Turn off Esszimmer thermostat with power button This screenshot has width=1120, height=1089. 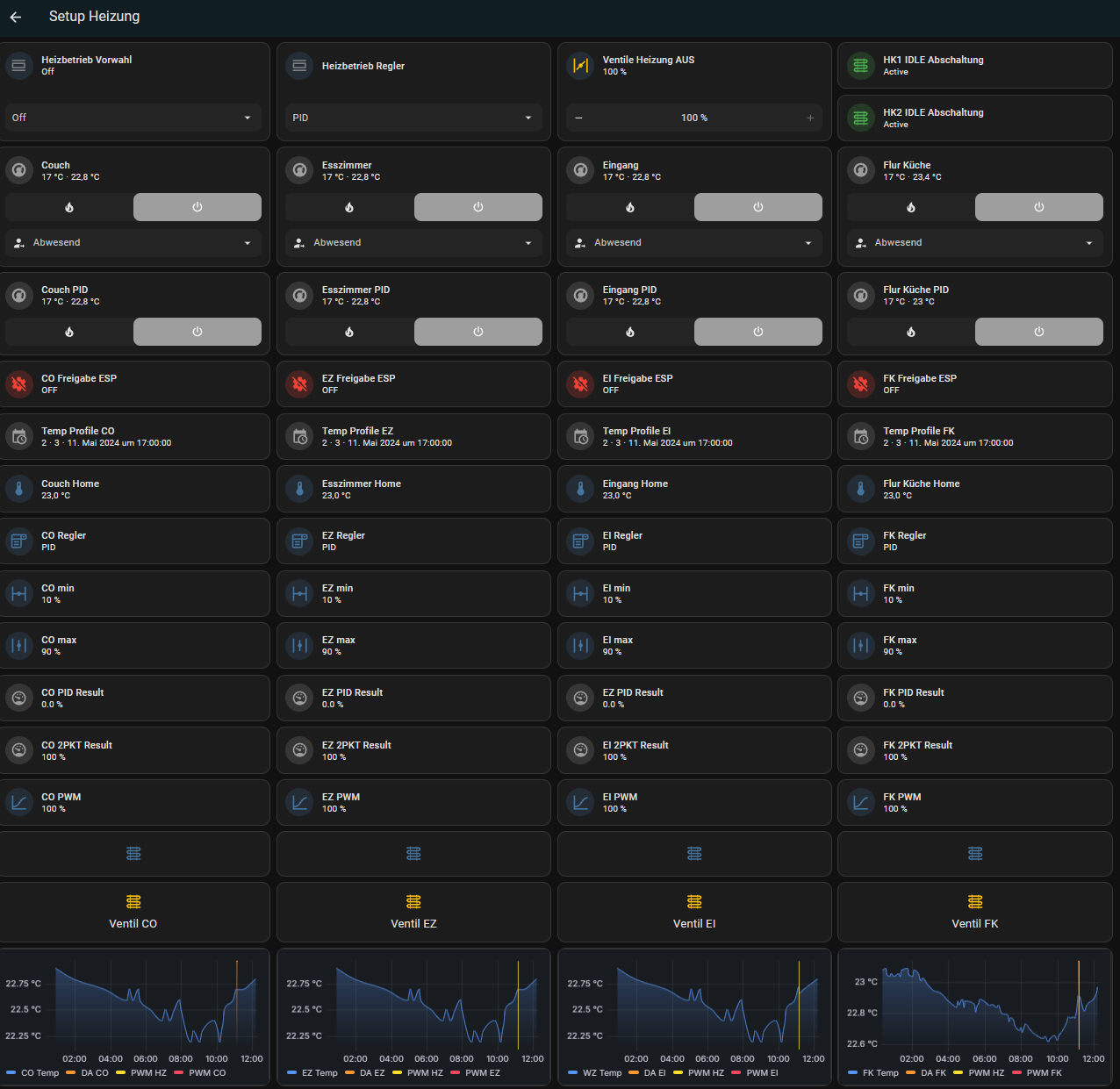[477, 207]
